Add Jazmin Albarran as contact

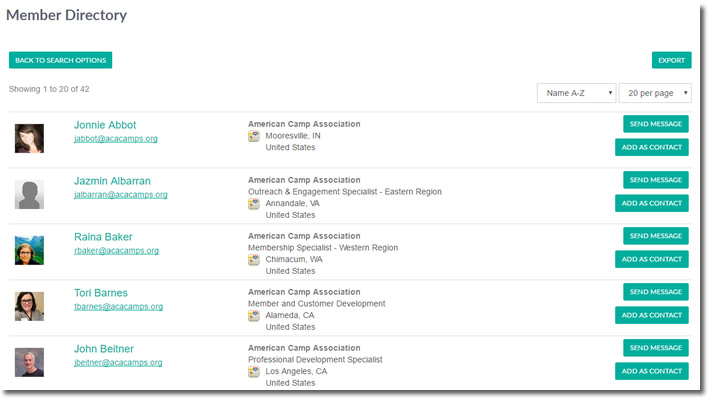click(x=652, y=203)
